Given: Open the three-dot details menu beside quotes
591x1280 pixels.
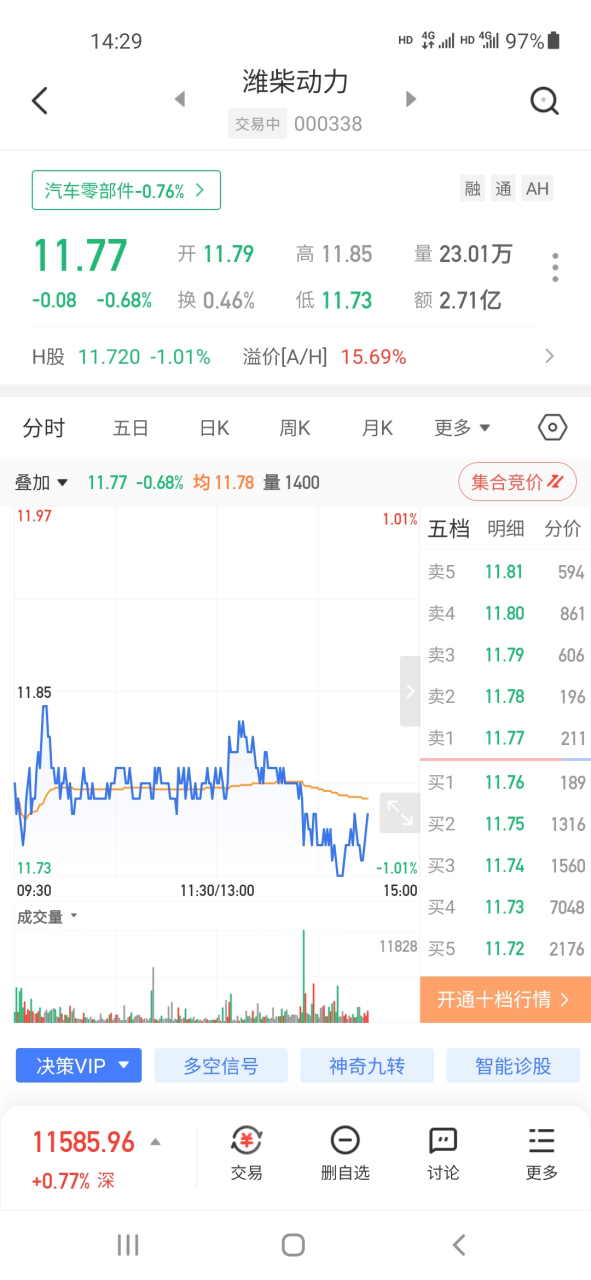Looking at the screenshot, I should pyautogui.click(x=555, y=267).
